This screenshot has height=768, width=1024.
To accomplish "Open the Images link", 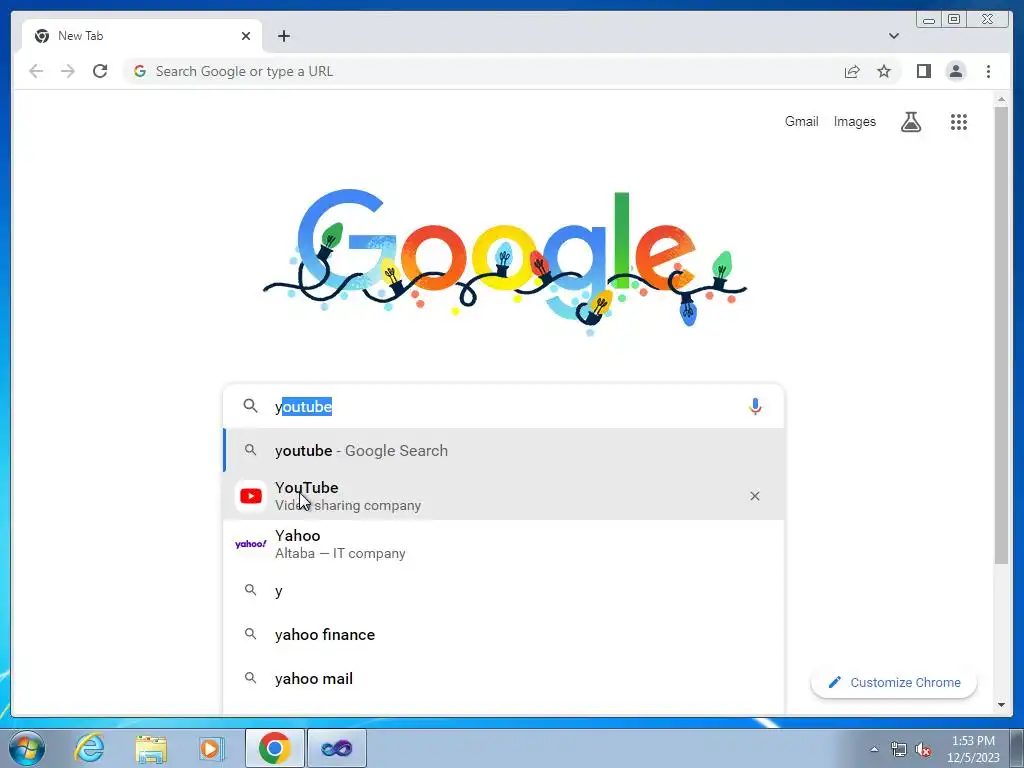I will click(x=854, y=121).
